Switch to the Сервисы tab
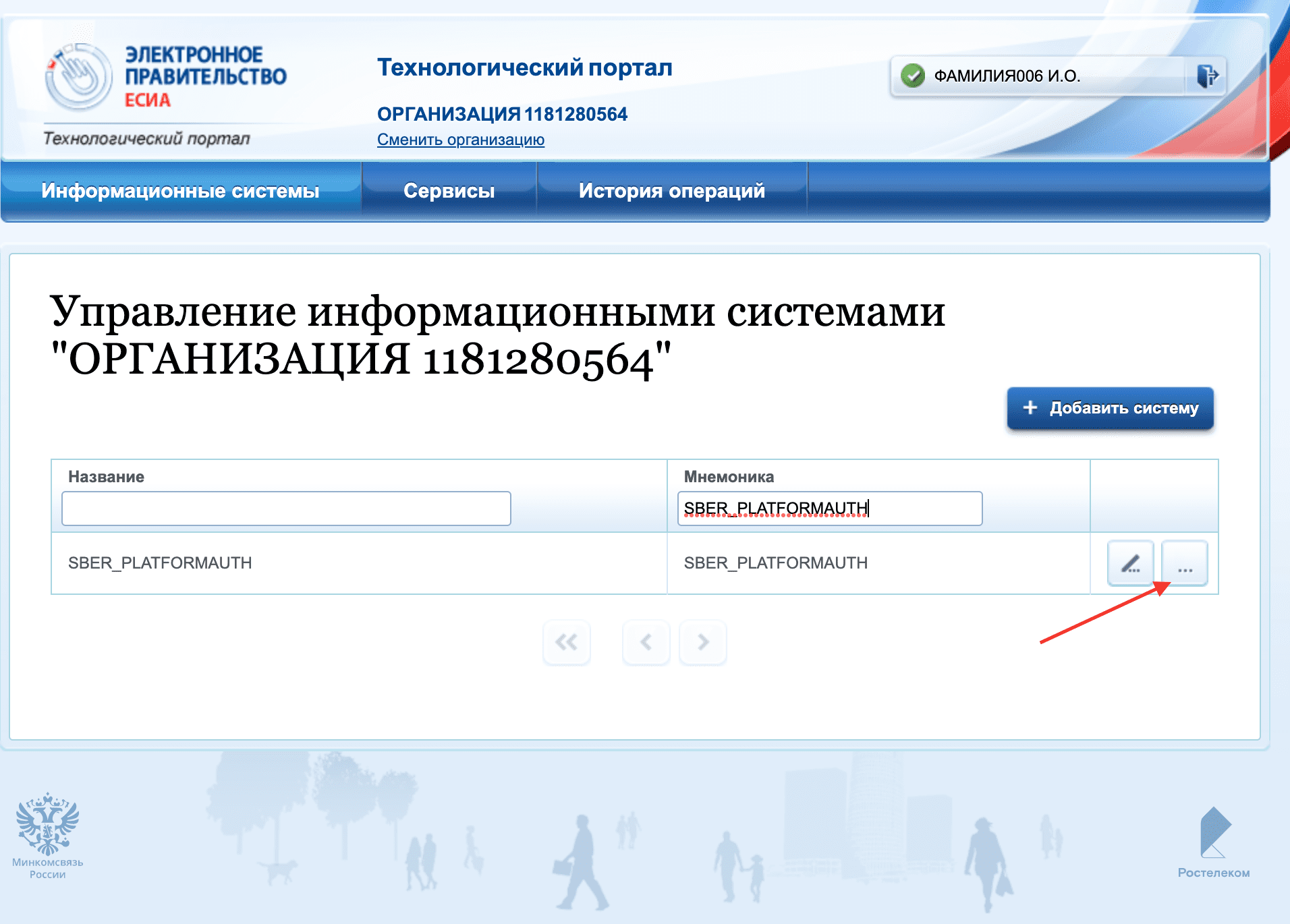1290x924 pixels. [449, 190]
